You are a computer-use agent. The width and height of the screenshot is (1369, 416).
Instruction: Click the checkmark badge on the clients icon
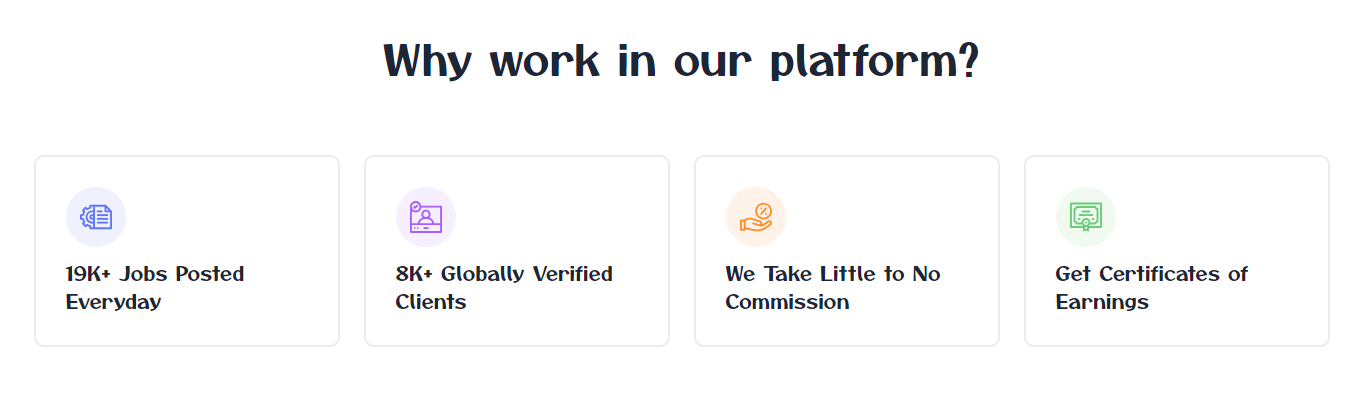[x=416, y=207]
